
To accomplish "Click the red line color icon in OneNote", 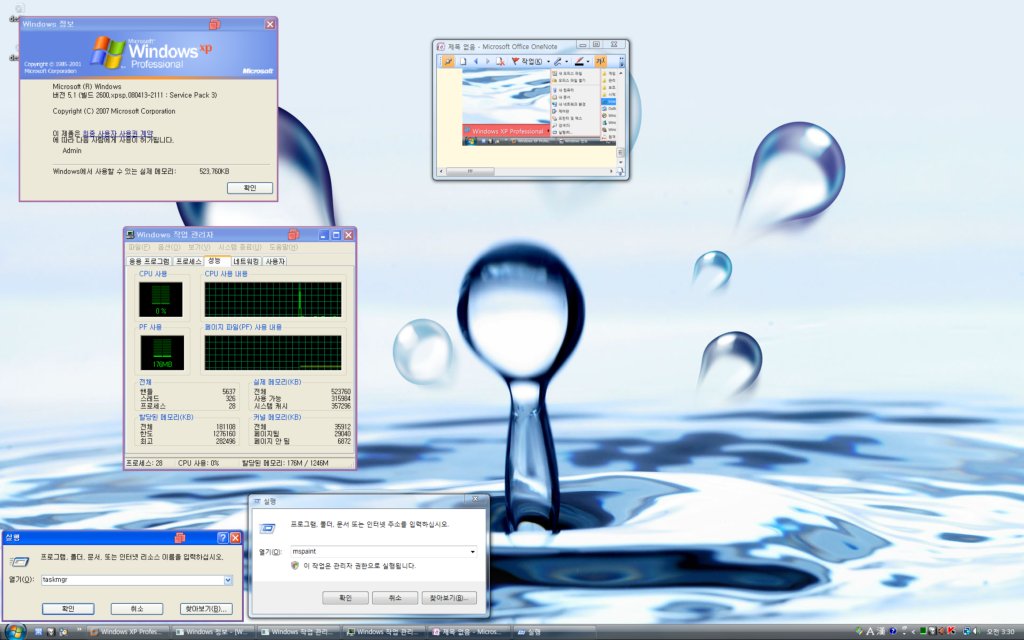I will (579, 61).
